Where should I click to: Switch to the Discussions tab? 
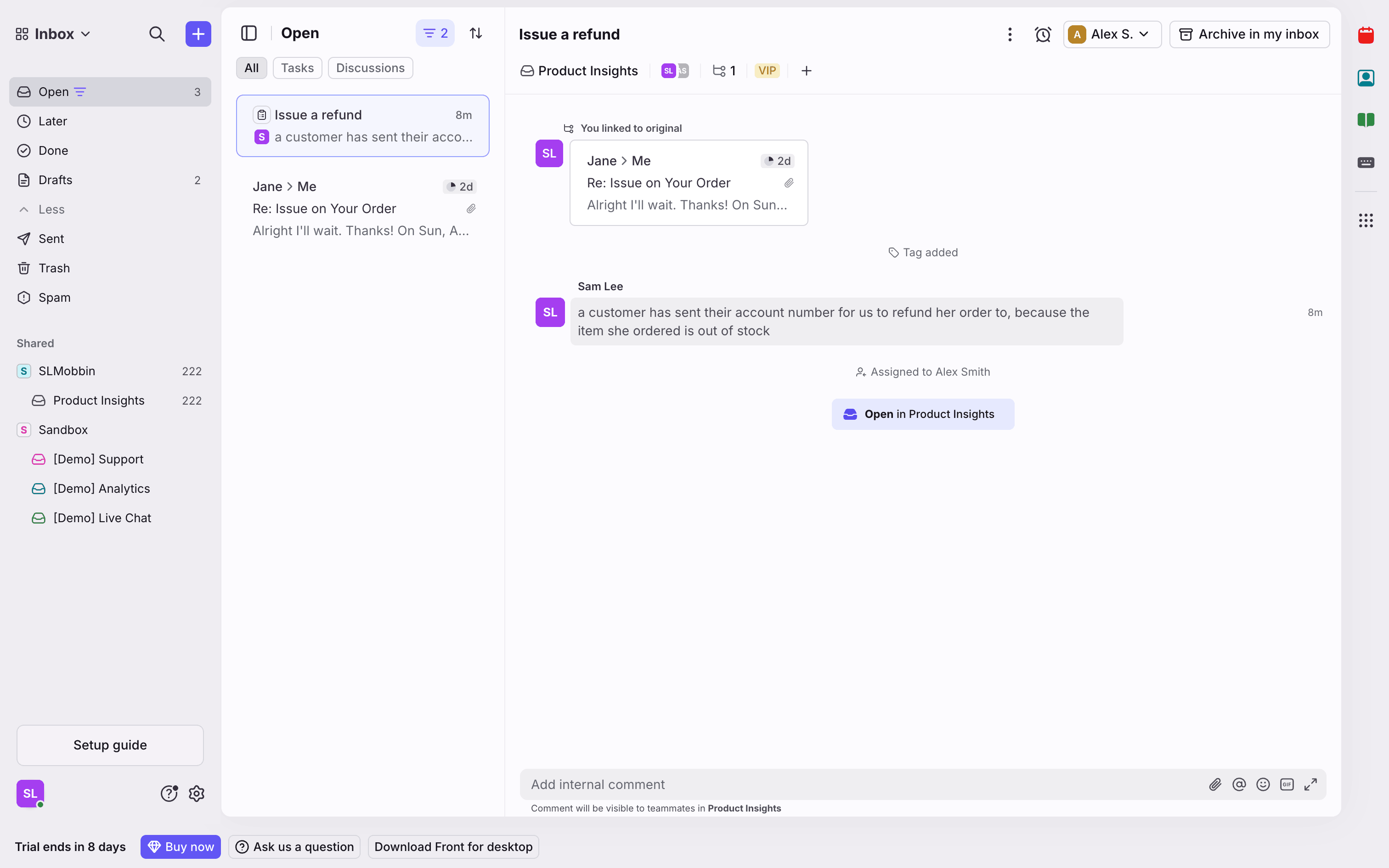click(x=370, y=68)
